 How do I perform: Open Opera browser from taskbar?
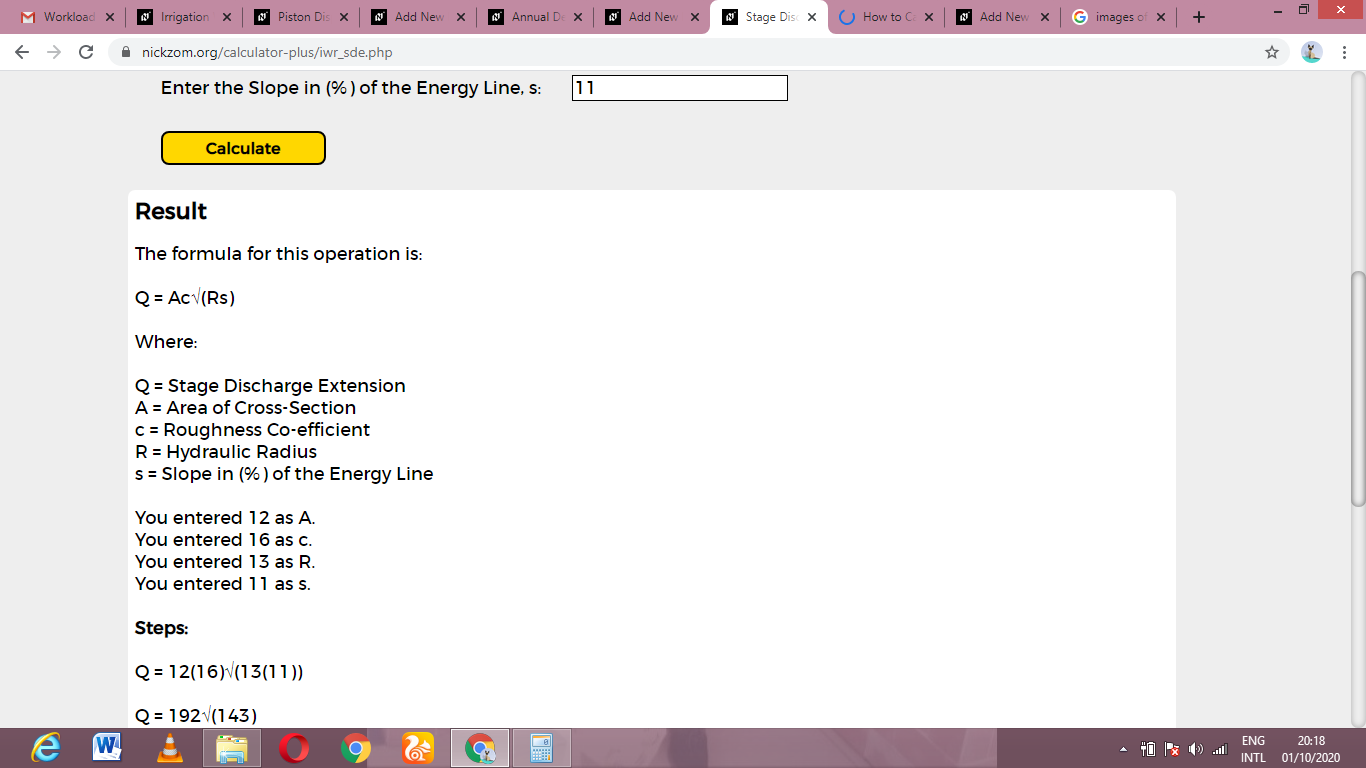click(x=294, y=747)
